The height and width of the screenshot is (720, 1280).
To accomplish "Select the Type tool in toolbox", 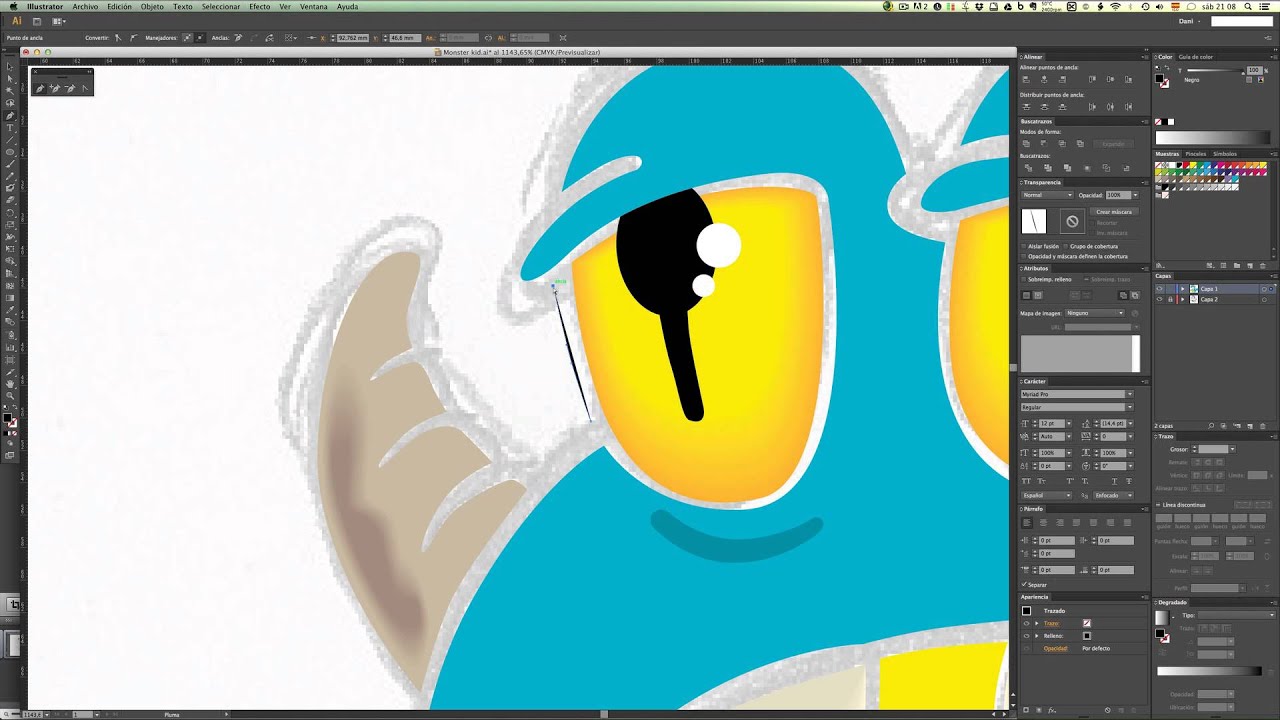I will 10,128.
